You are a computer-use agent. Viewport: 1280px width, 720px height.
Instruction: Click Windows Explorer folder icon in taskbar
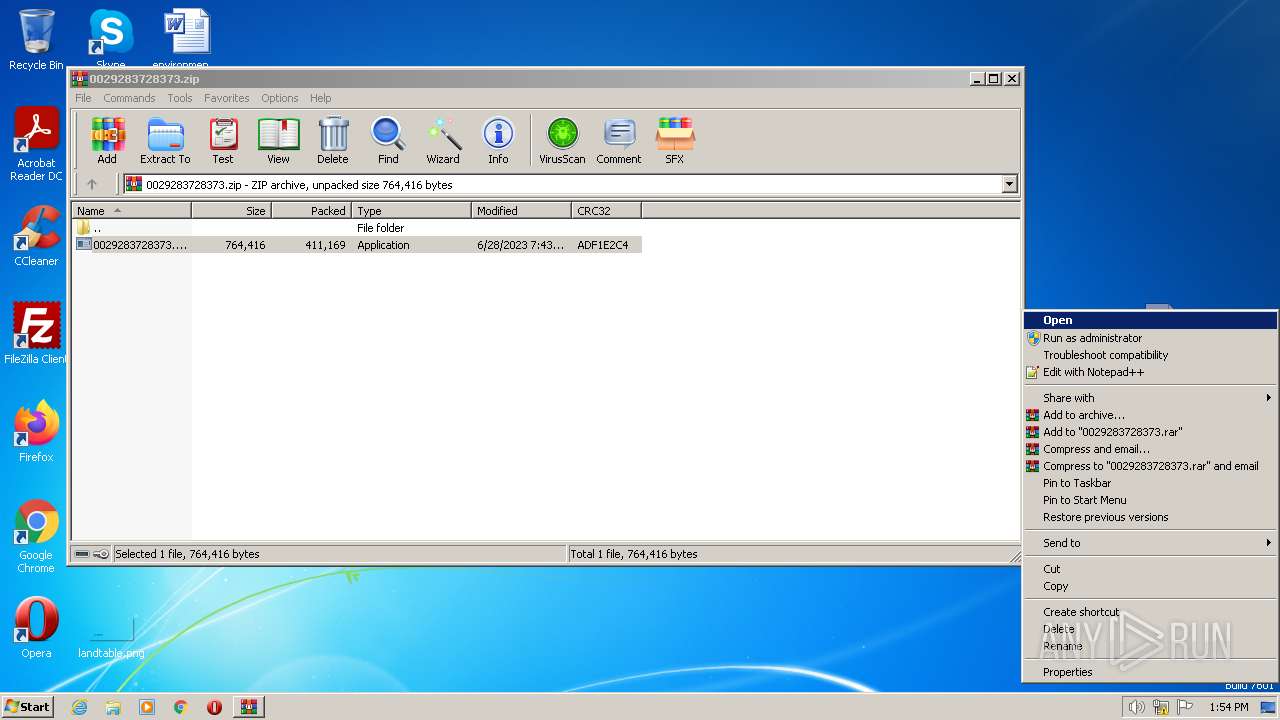pos(113,707)
